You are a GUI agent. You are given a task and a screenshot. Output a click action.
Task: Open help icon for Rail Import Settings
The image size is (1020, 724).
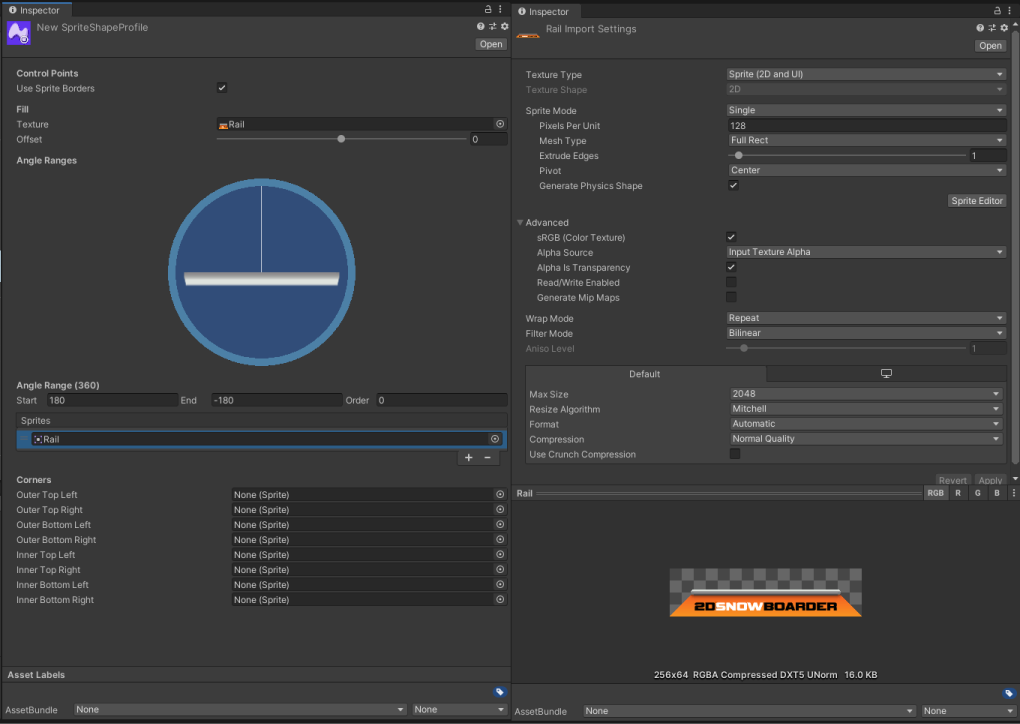pos(980,28)
